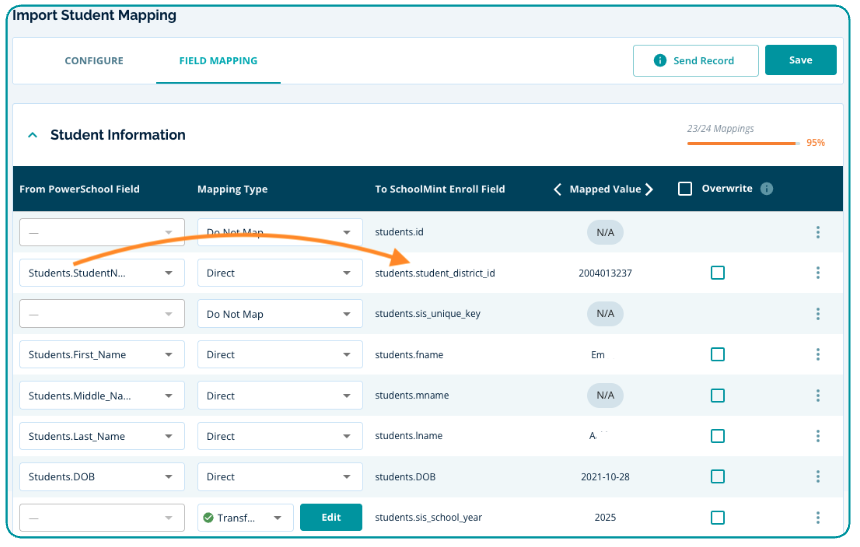Open the Students.First_Name field dropdown
Image resolution: width=860 pixels, height=547 pixels.
(x=102, y=355)
